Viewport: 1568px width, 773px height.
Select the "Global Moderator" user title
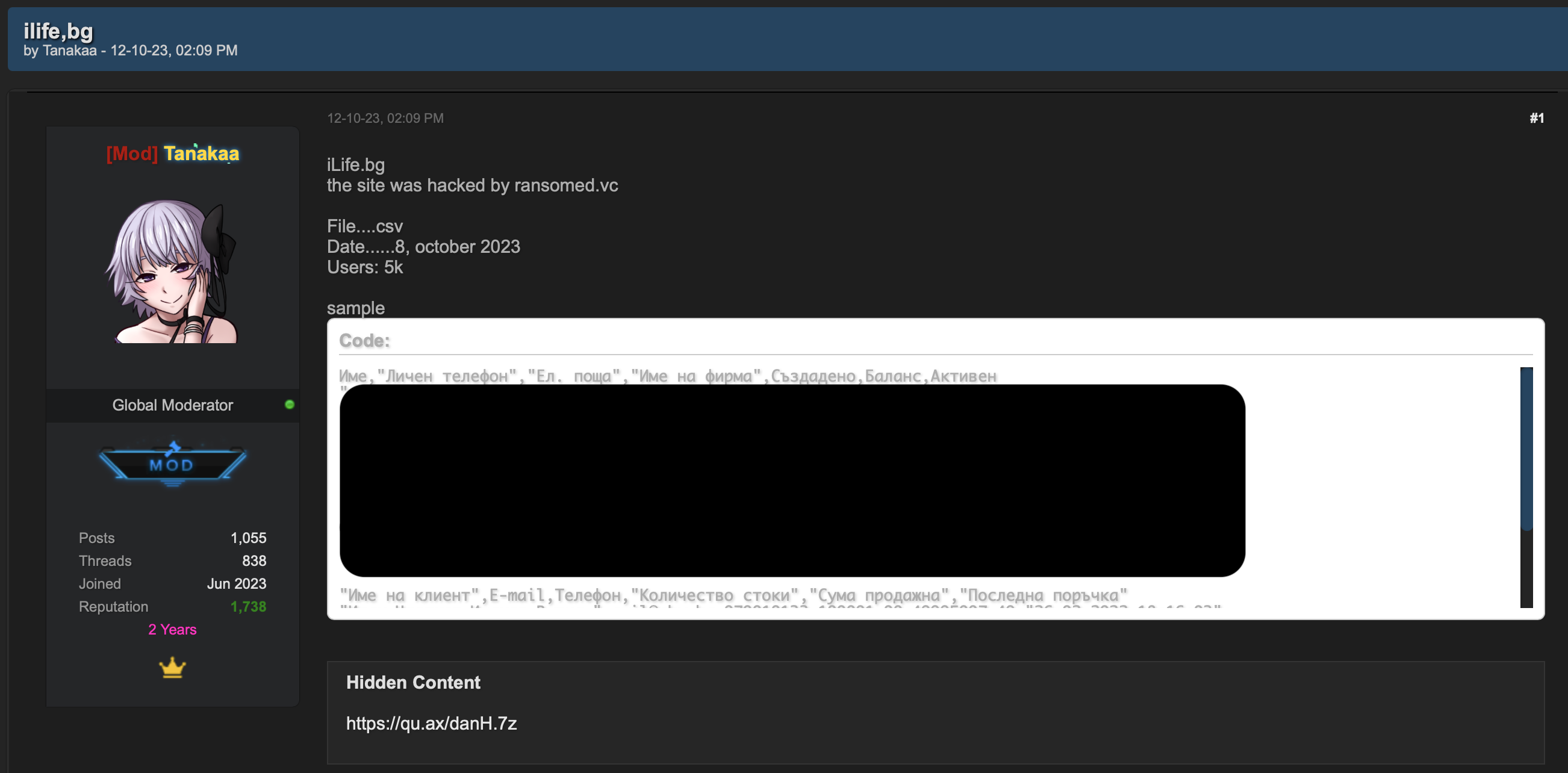pos(173,405)
